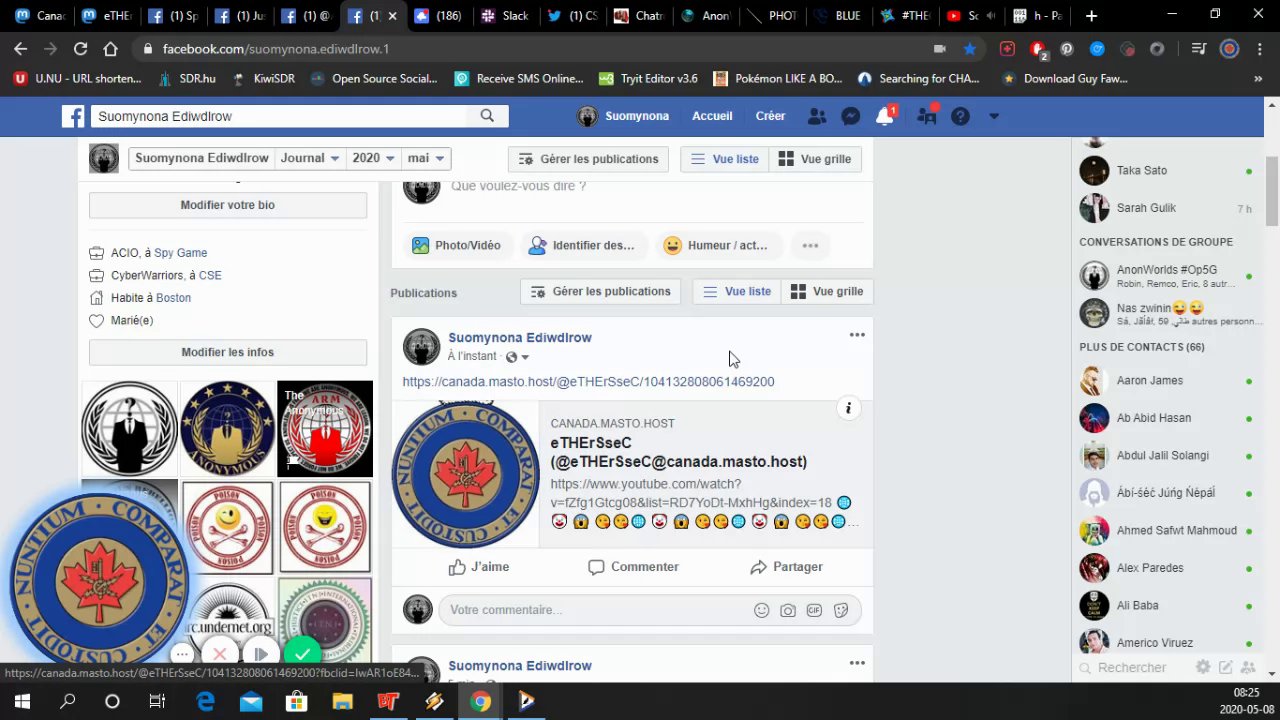Click the green checkmark overlay button
1280x720 pixels.
(302, 653)
